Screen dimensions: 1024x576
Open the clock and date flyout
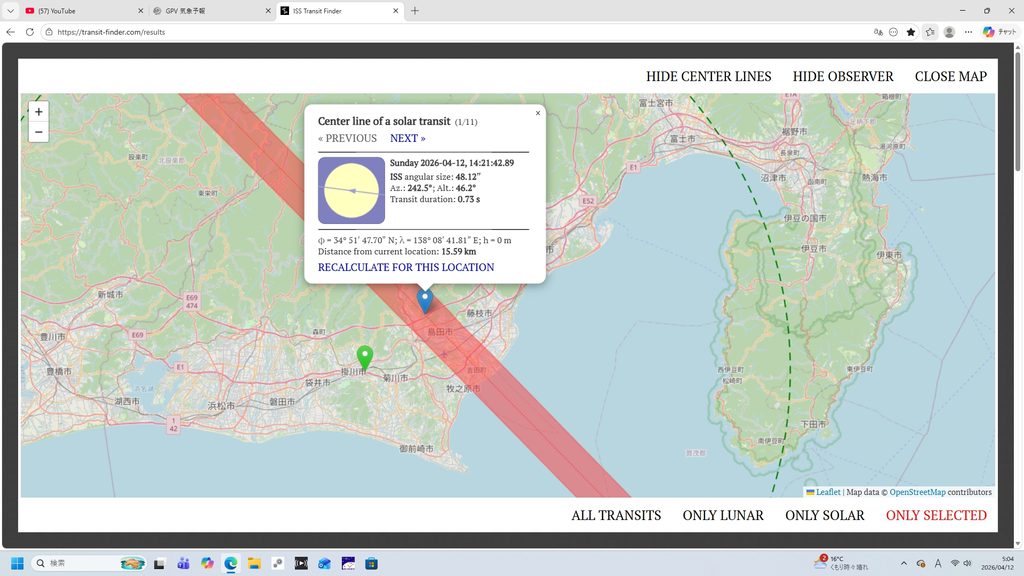(997, 563)
